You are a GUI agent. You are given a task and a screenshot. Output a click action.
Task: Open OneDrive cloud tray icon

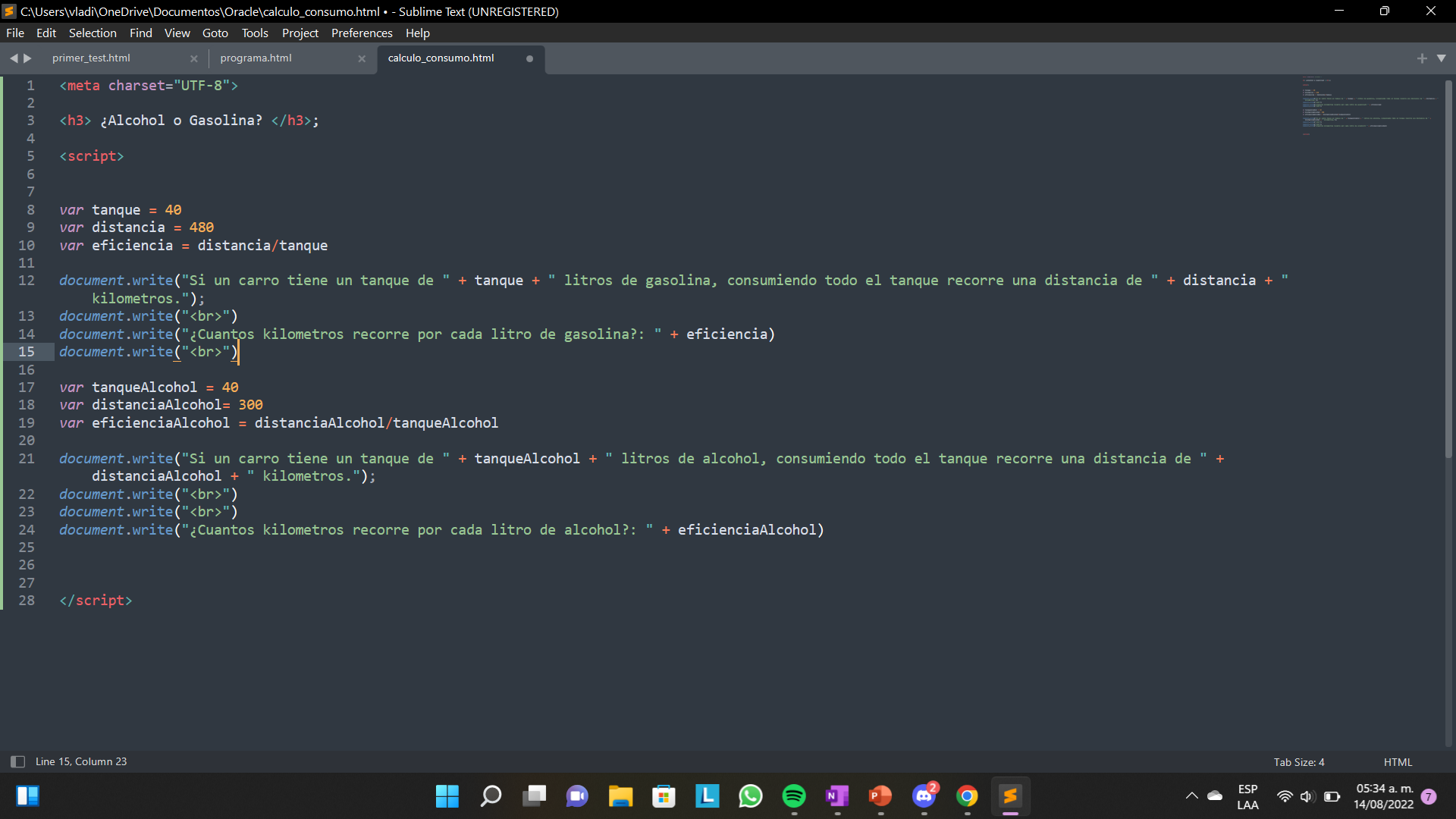pos(1215,796)
